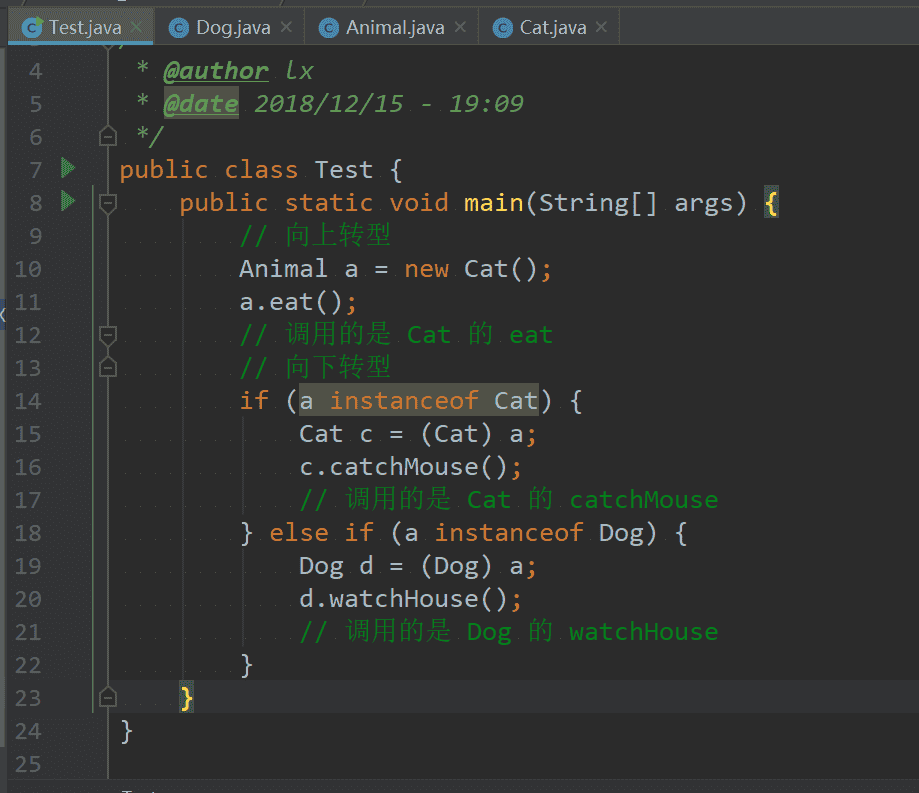This screenshot has height=793, width=919.
Task: Close the Dog.java editor tab
Action: click(287, 27)
